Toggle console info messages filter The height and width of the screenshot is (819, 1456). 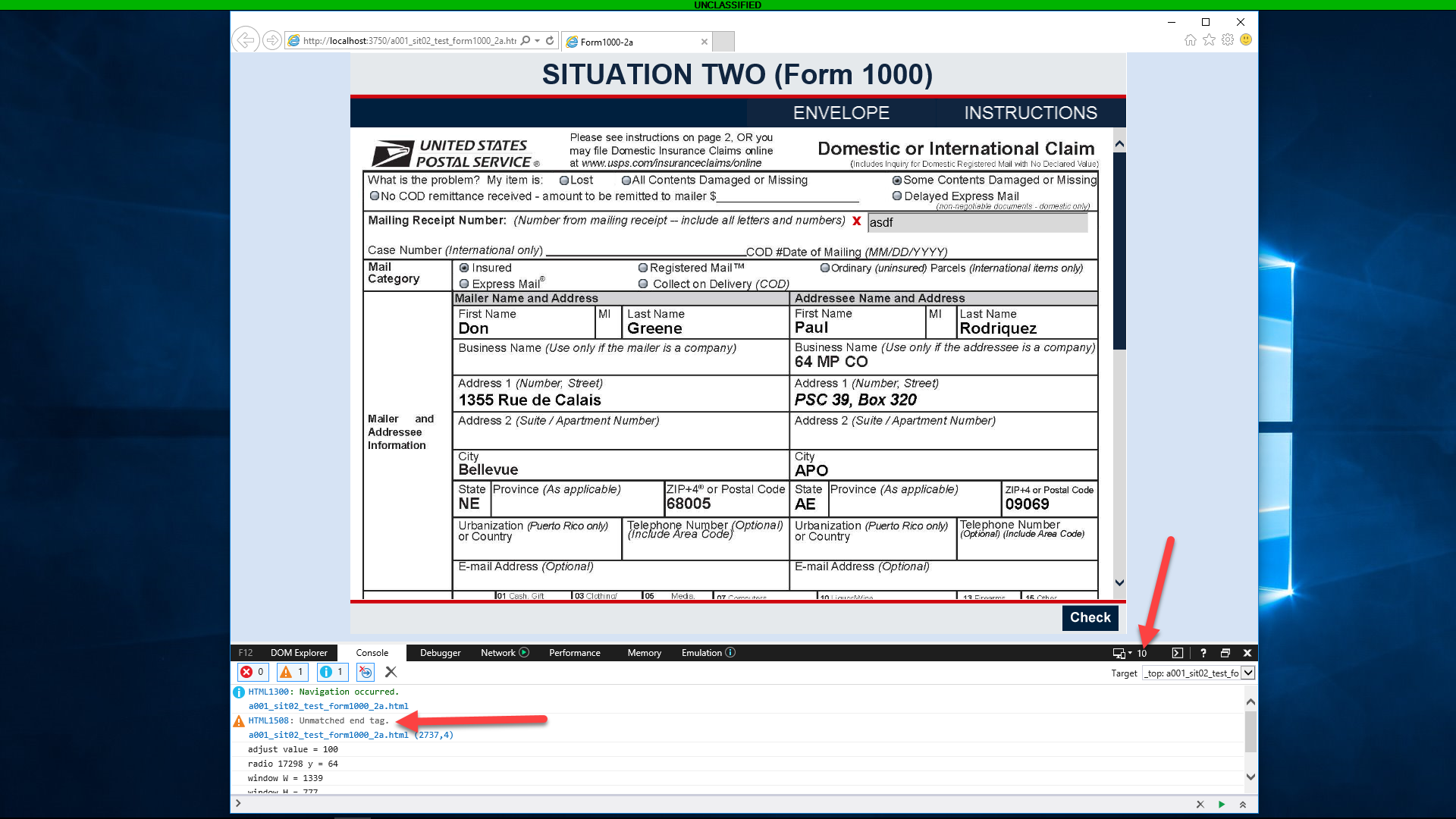(331, 672)
